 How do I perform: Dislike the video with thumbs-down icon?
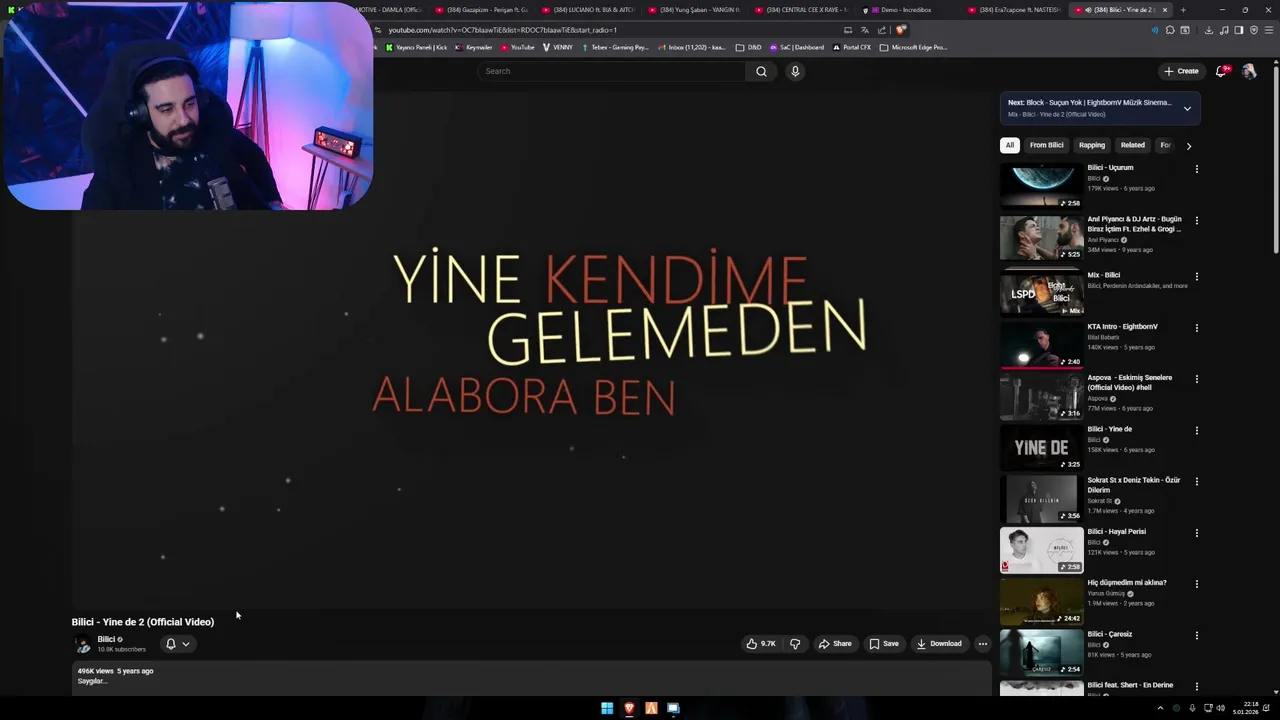[795, 644]
